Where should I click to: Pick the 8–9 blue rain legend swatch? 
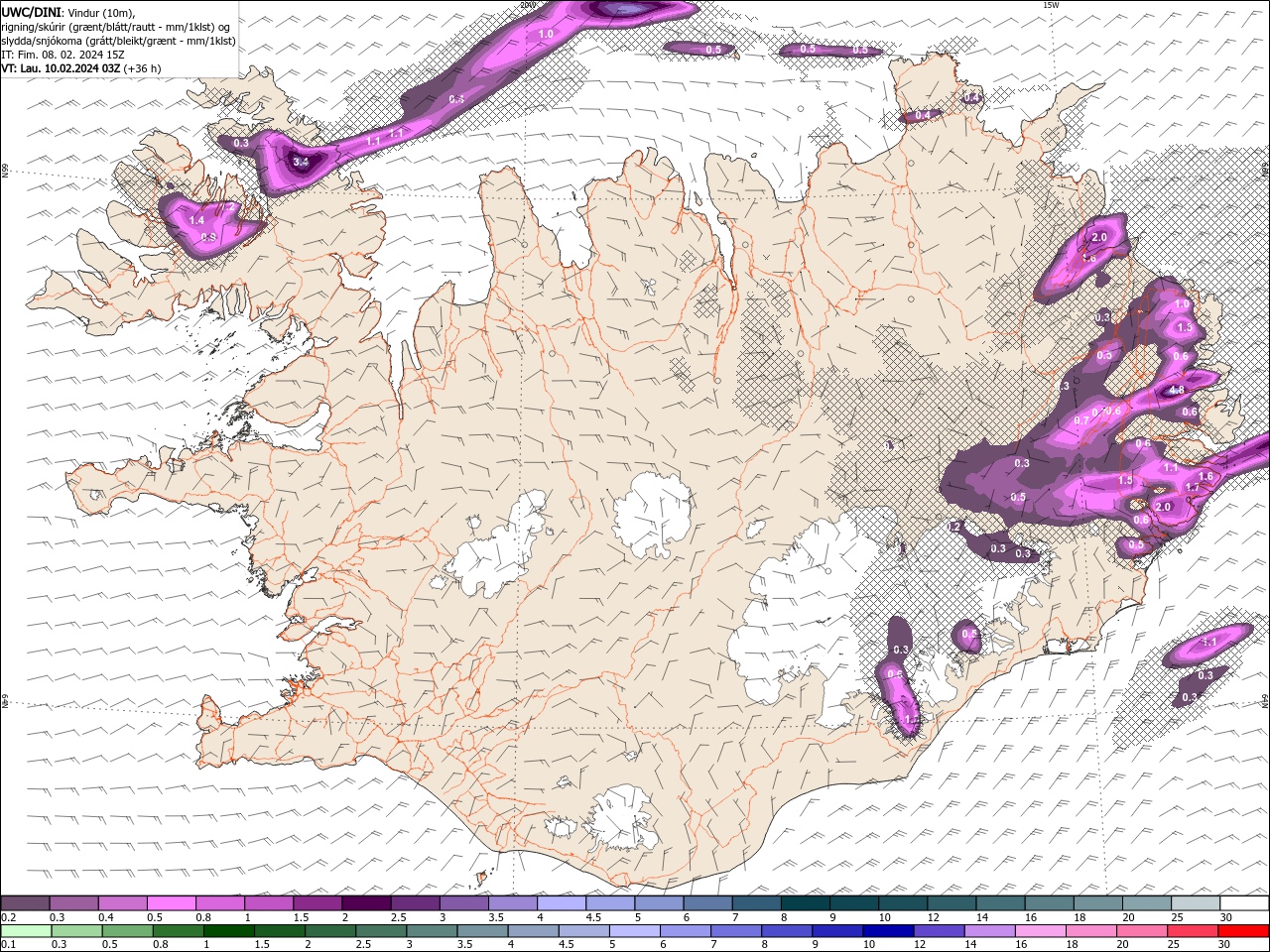(786, 930)
